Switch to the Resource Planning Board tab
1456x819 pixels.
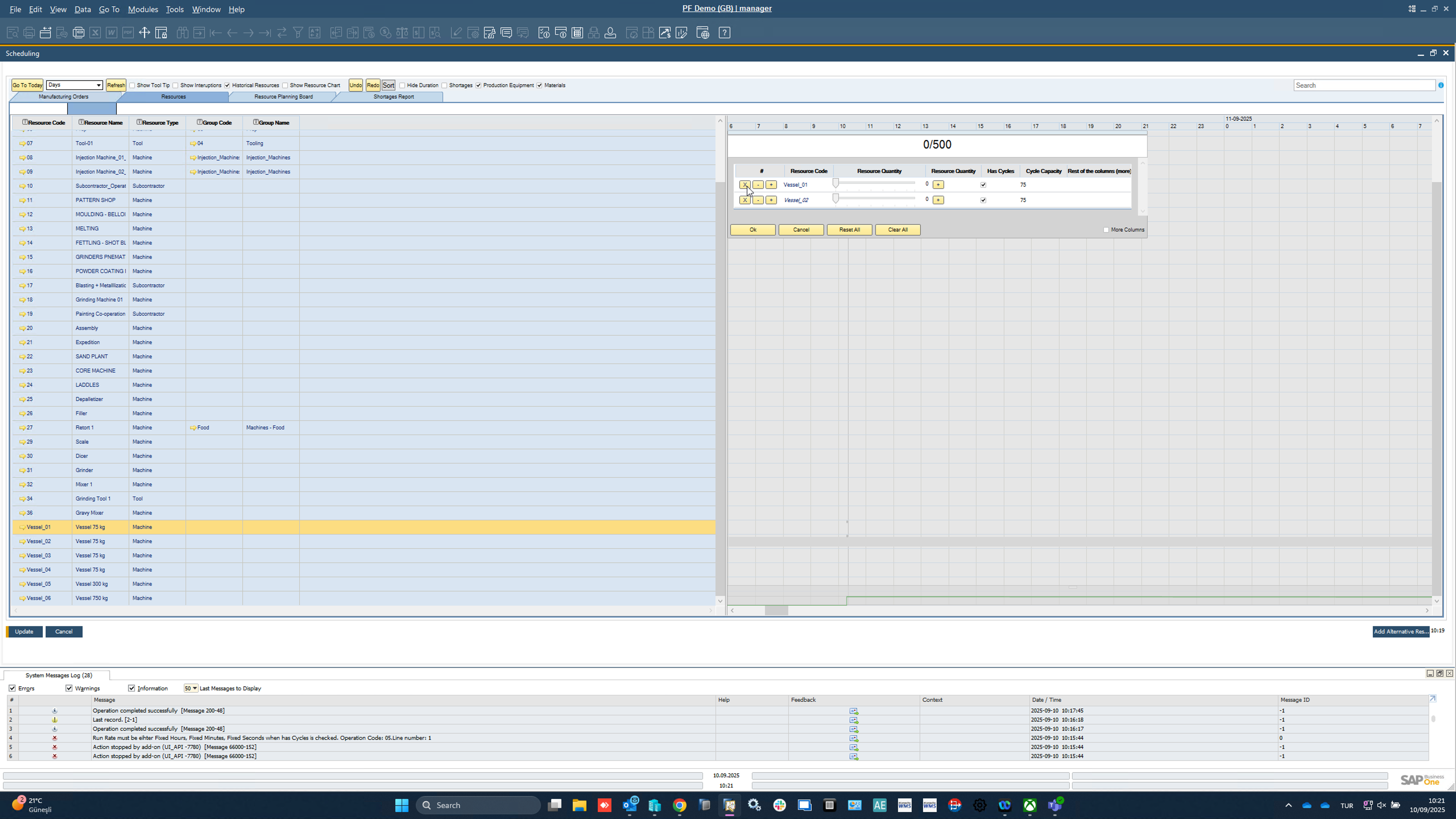283,97
